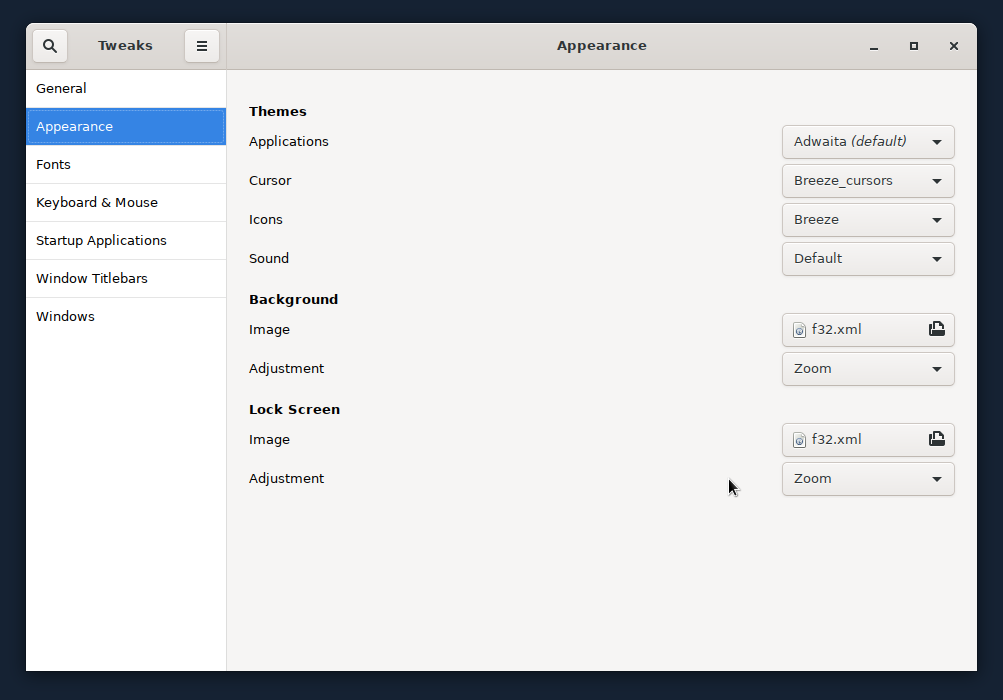Open the Windows section

coord(126,317)
